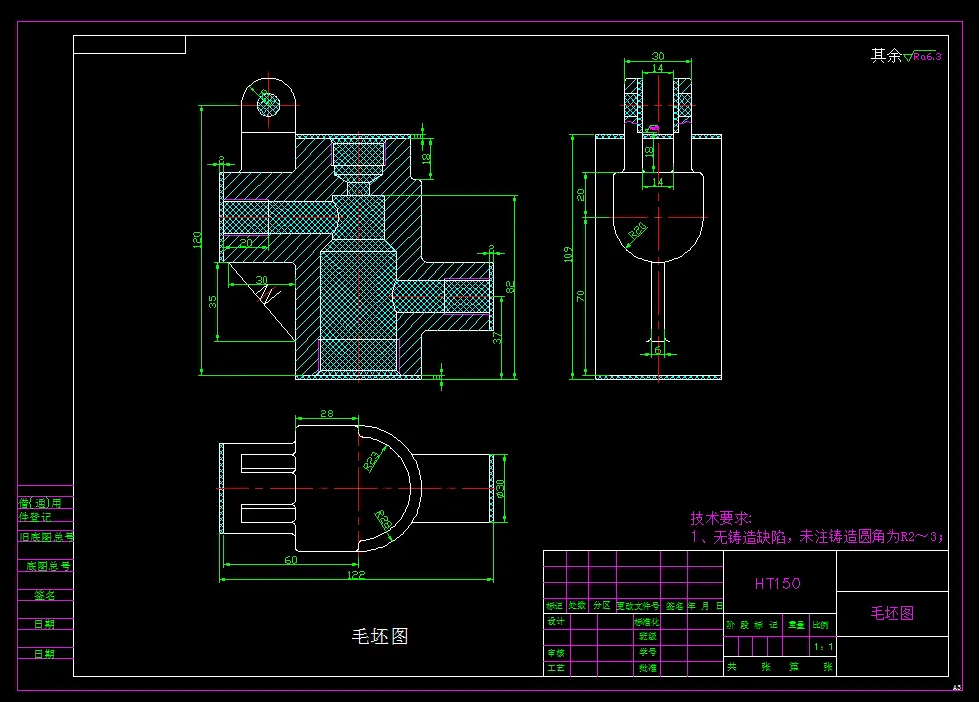Click the "82" vertical dimension
This screenshot has height=702, width=979.
[x=510, y=287]
